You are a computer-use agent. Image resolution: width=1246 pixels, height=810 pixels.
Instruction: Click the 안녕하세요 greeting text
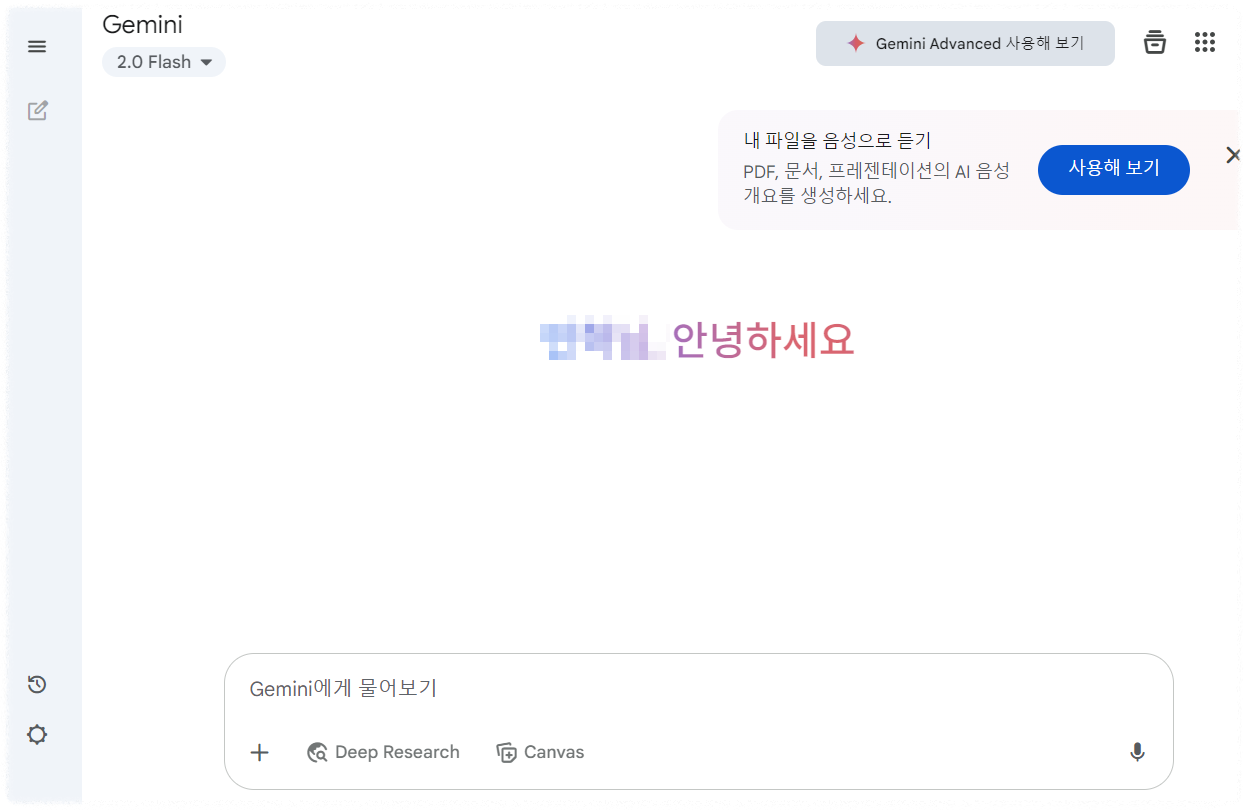point(764,341)
